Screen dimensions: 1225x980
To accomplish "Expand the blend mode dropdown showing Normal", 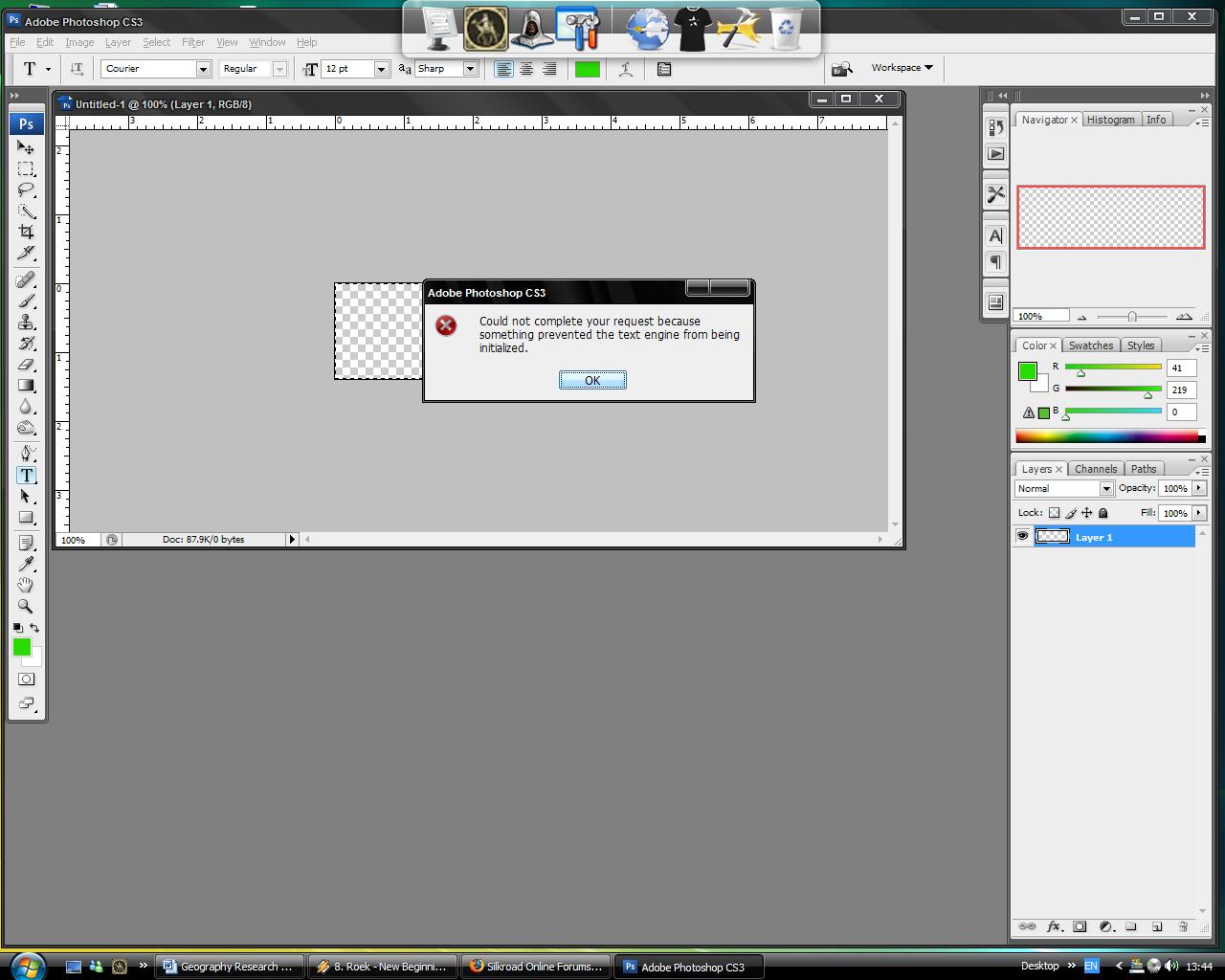I will tap(1105, 488).
